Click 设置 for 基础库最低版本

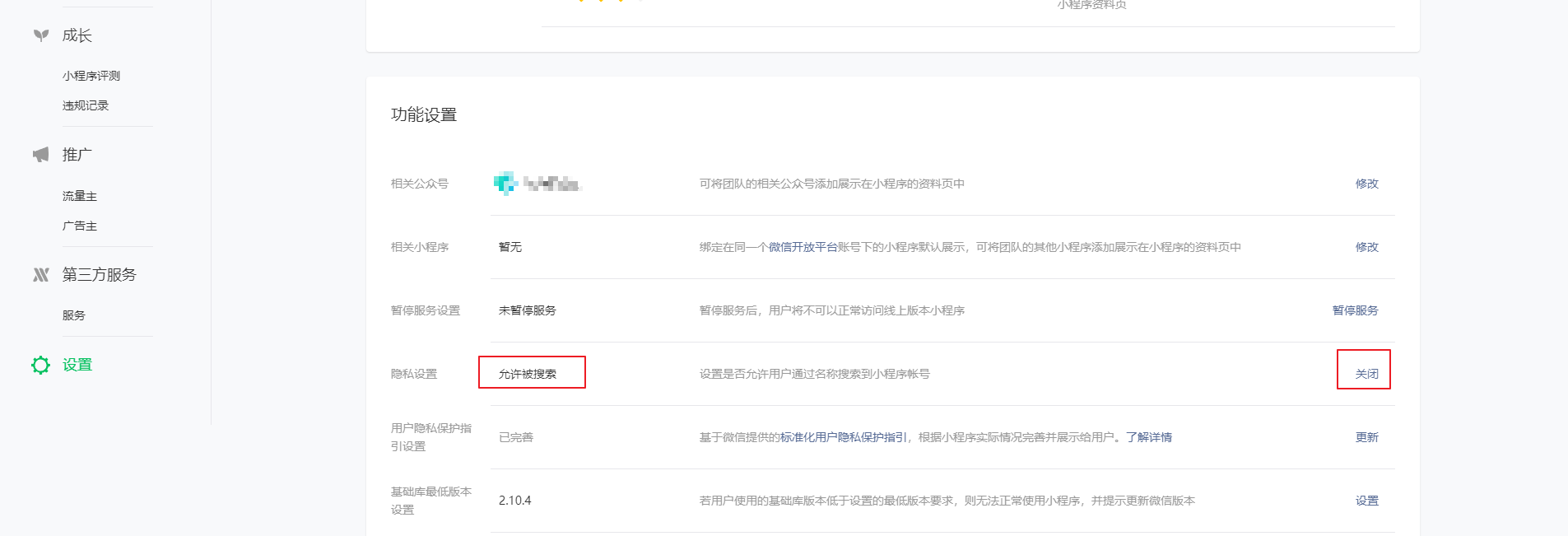tap(1367, 501)
